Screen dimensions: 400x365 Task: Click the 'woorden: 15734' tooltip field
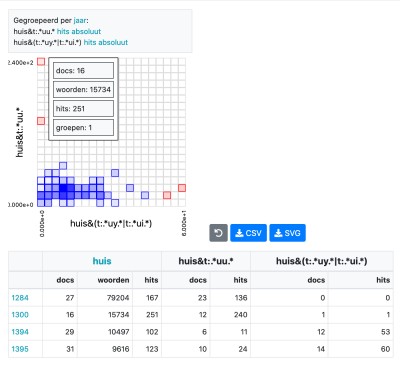click(x=83, y=90)
